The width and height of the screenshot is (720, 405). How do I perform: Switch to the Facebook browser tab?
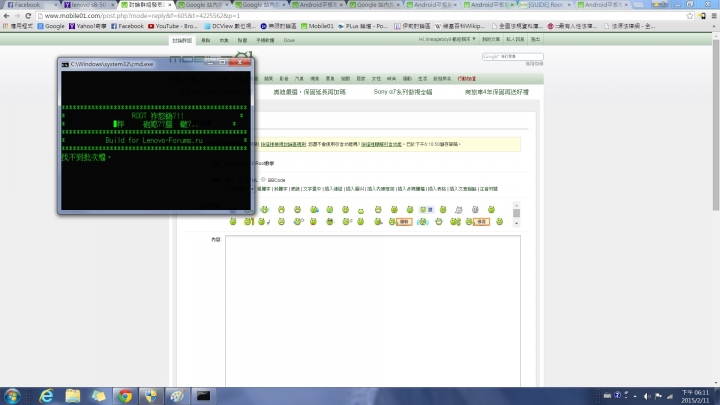[x=31, y=5]
